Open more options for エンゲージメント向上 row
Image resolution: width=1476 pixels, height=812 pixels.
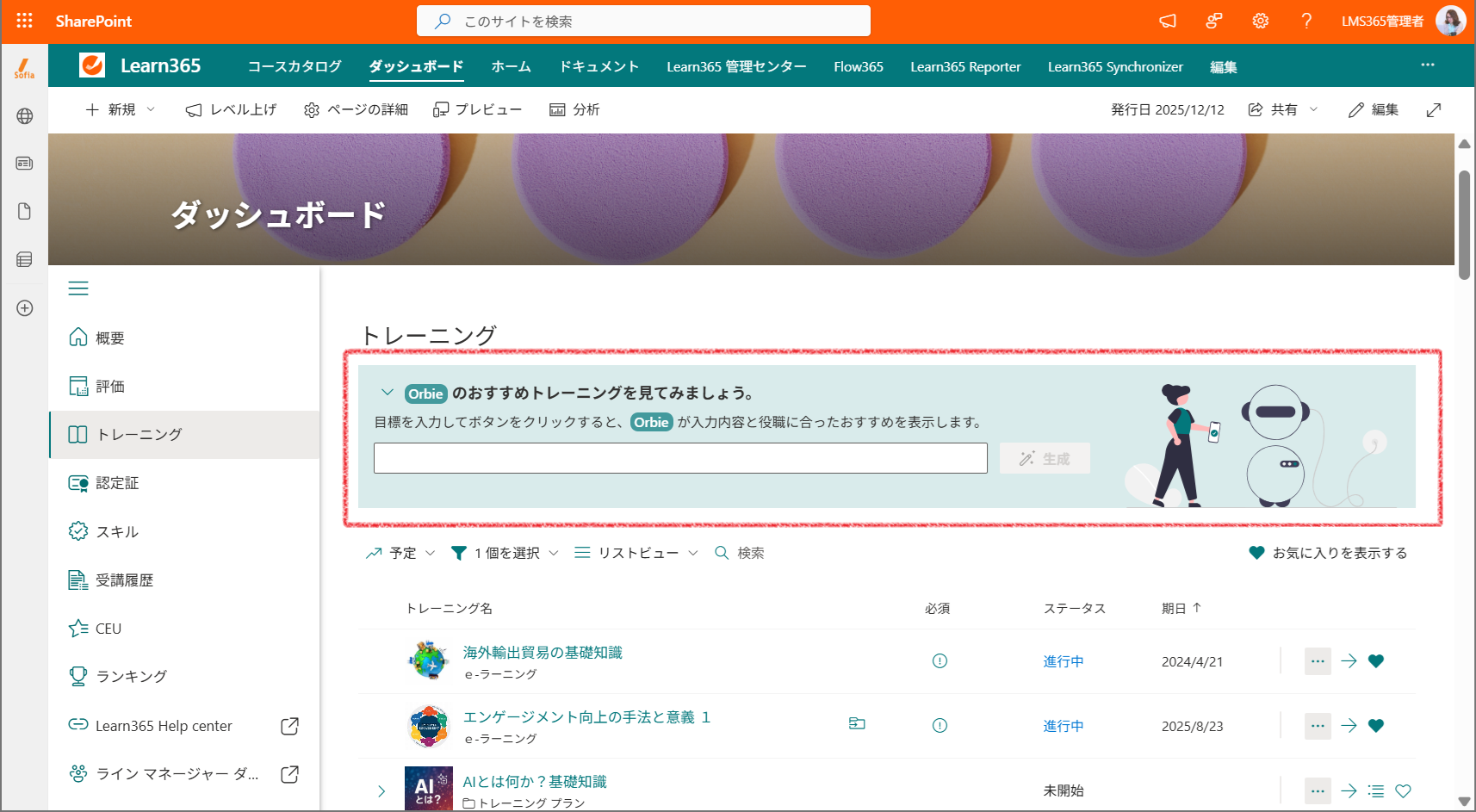click(x=1318, y=725)
